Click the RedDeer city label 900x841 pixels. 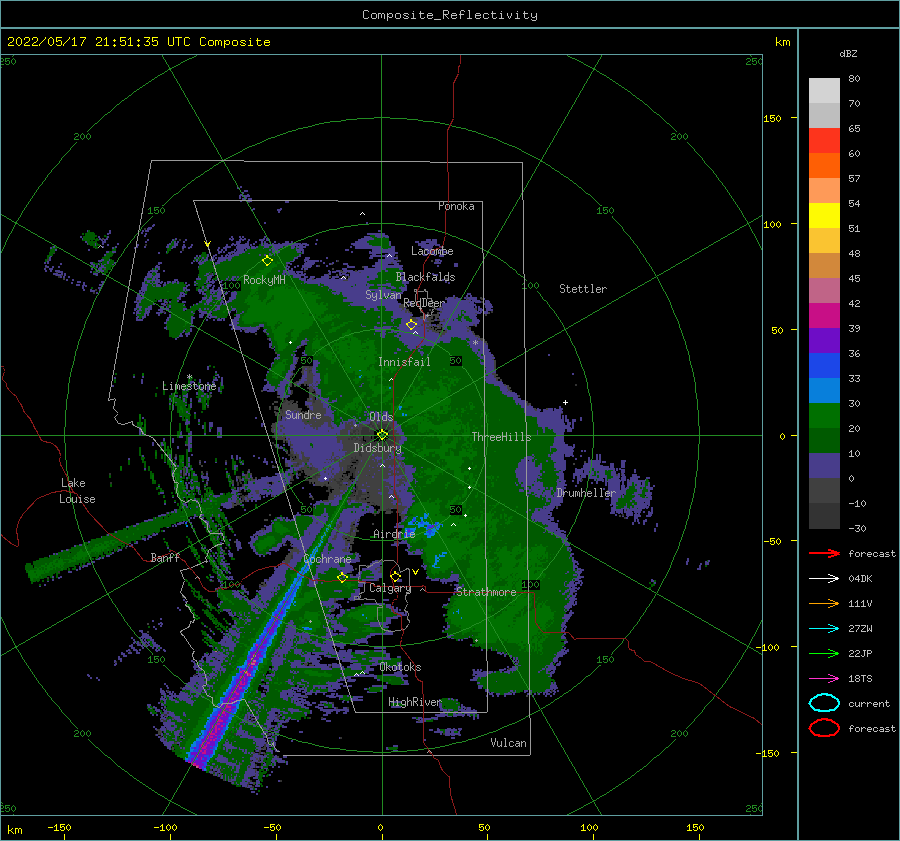tap(424, 303)
